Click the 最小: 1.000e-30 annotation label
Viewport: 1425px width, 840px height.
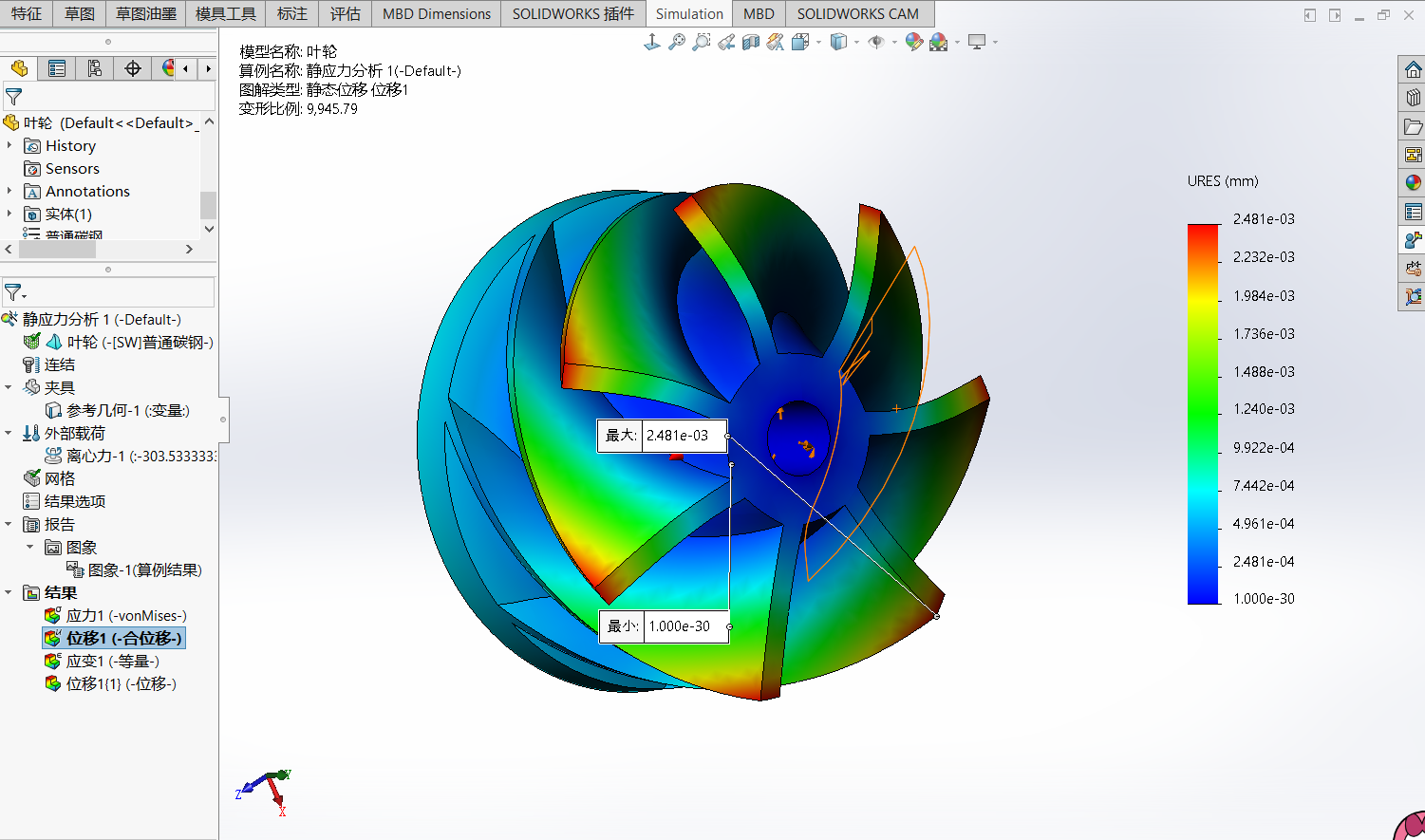pos(664,626)
